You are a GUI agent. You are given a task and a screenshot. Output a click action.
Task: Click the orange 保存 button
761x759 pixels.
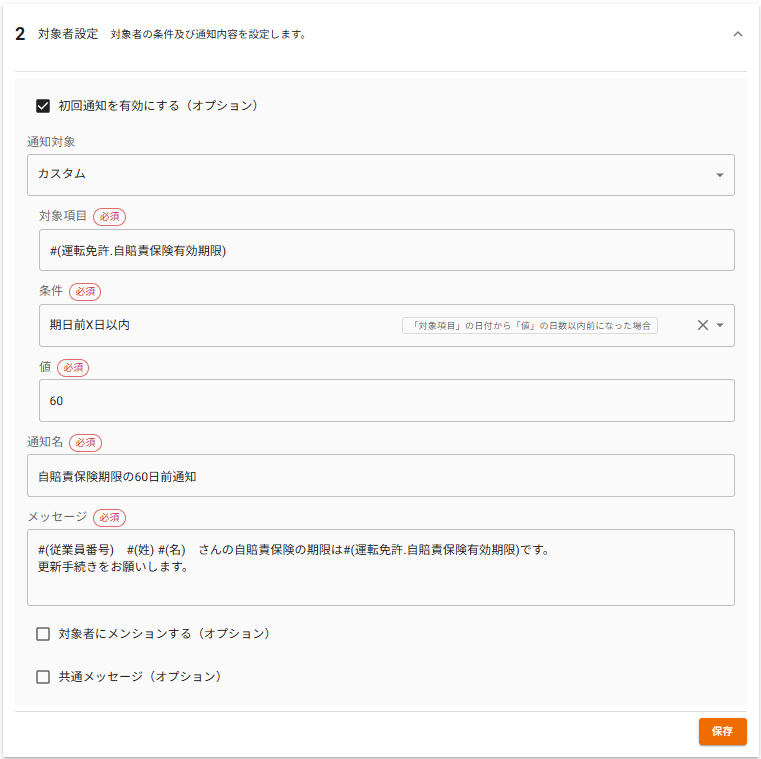click(x=722, y=731)
